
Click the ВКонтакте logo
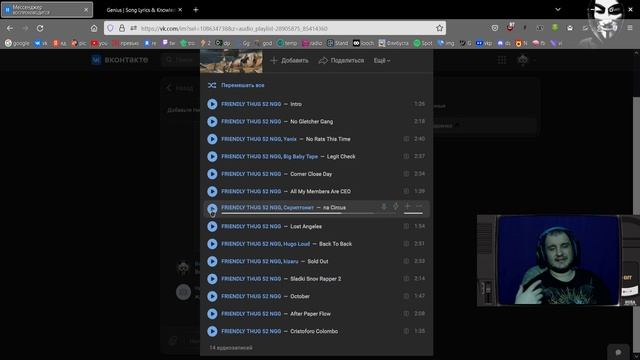120,60
